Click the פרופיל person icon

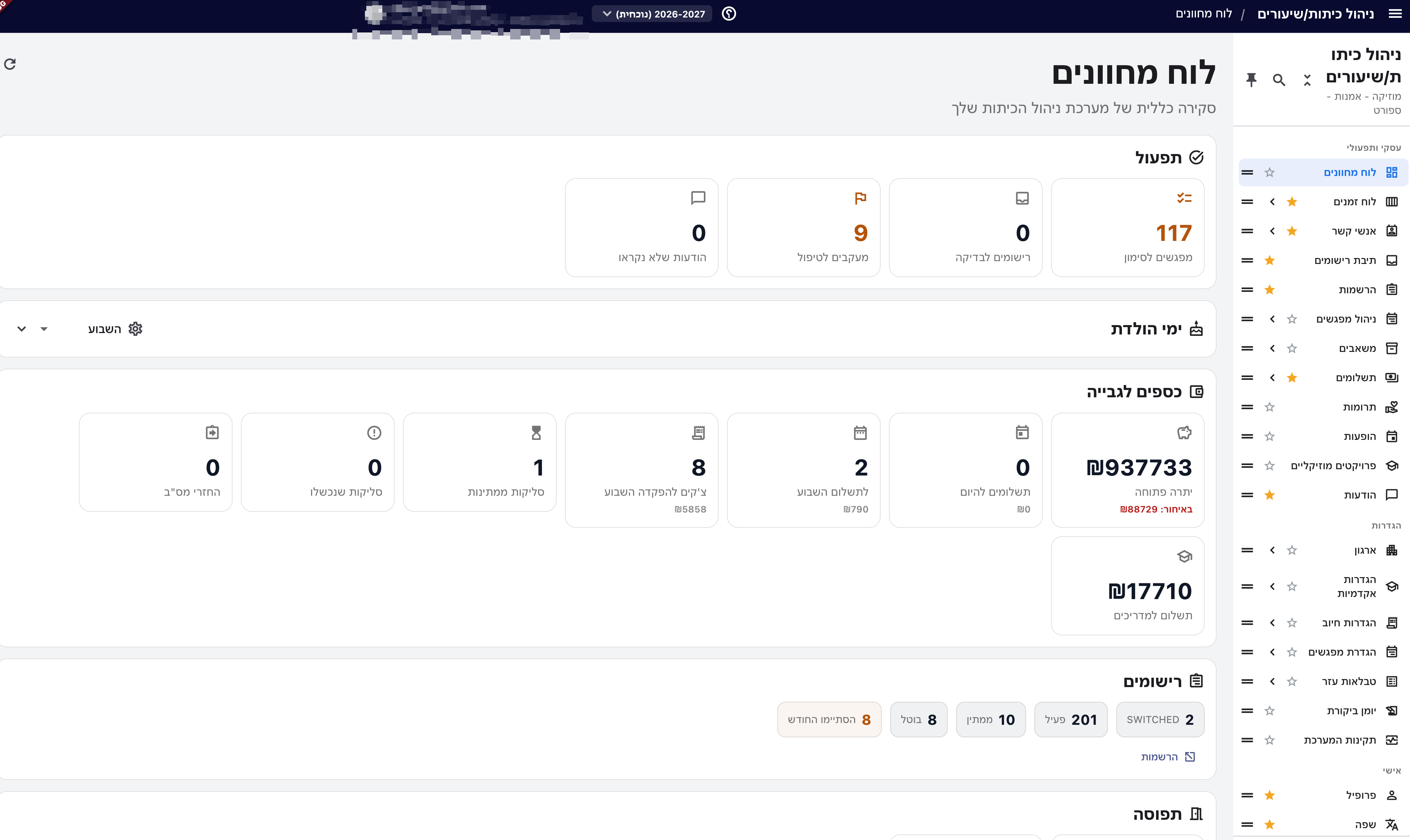(x=1391, y=795)
